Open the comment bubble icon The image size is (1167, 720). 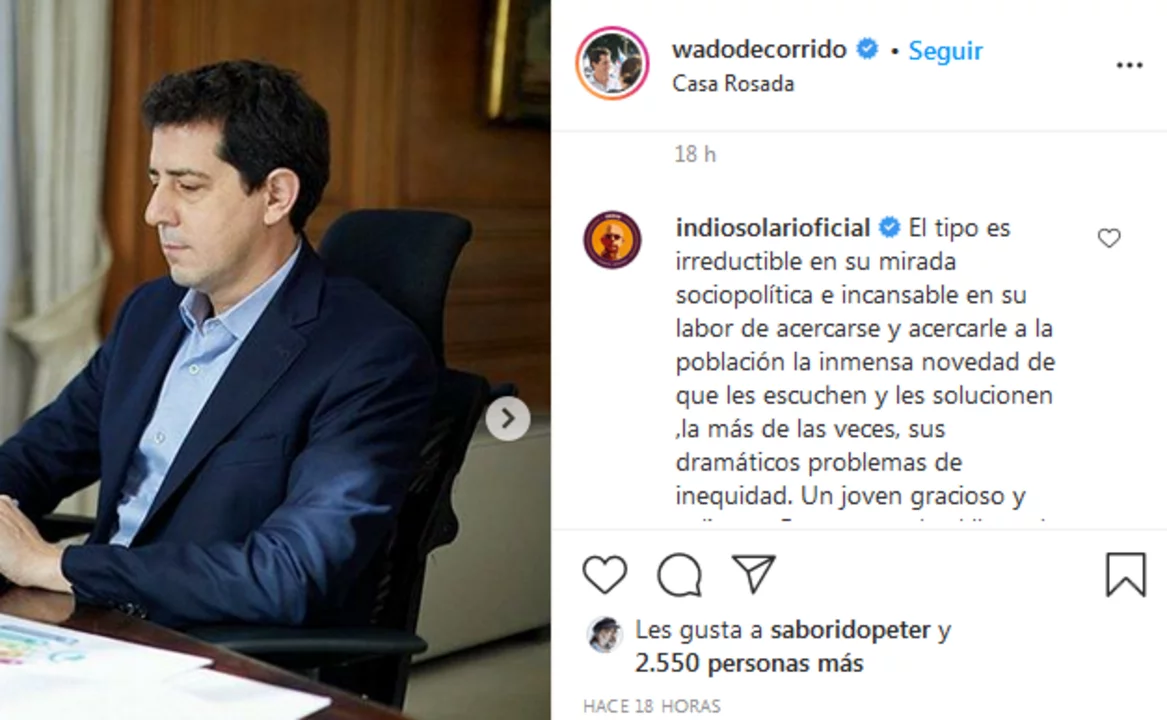point(680,575)
